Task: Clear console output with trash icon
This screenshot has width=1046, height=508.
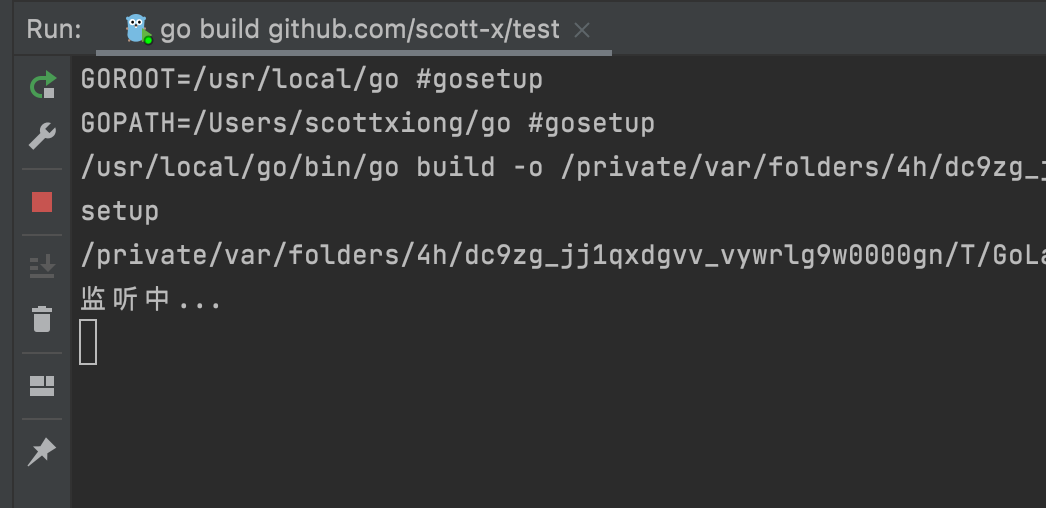Action: pyautogui.click(x=42, y=319)
